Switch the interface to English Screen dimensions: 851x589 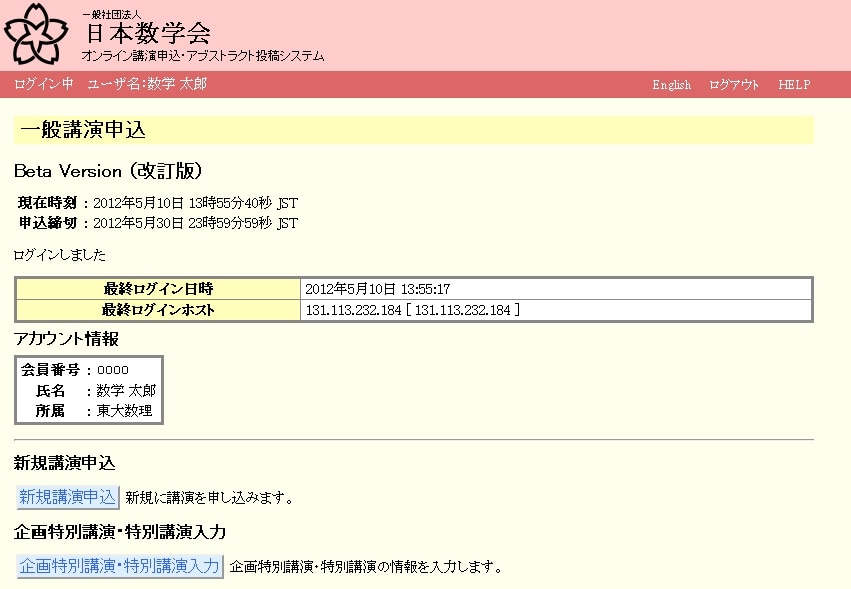[670, 84]
